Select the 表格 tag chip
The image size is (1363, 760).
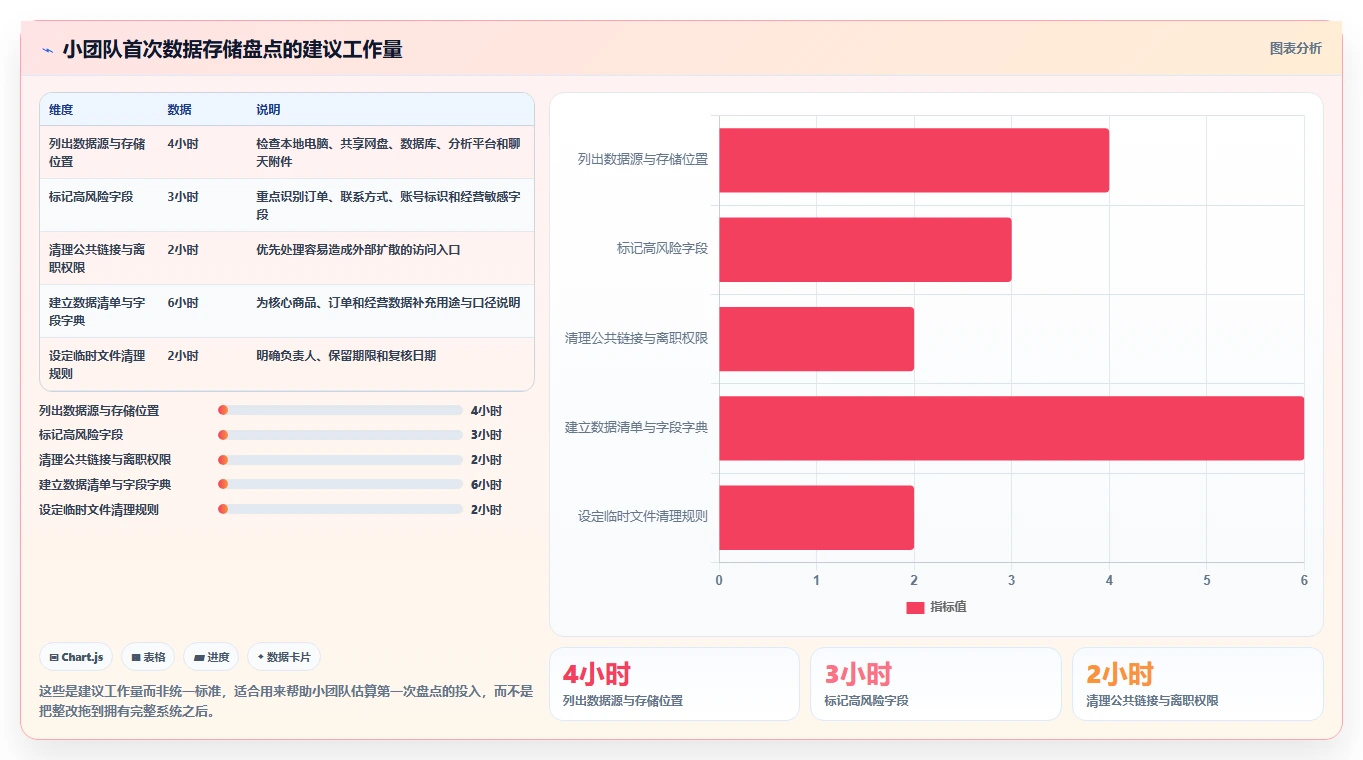click(x=148, y=657)
